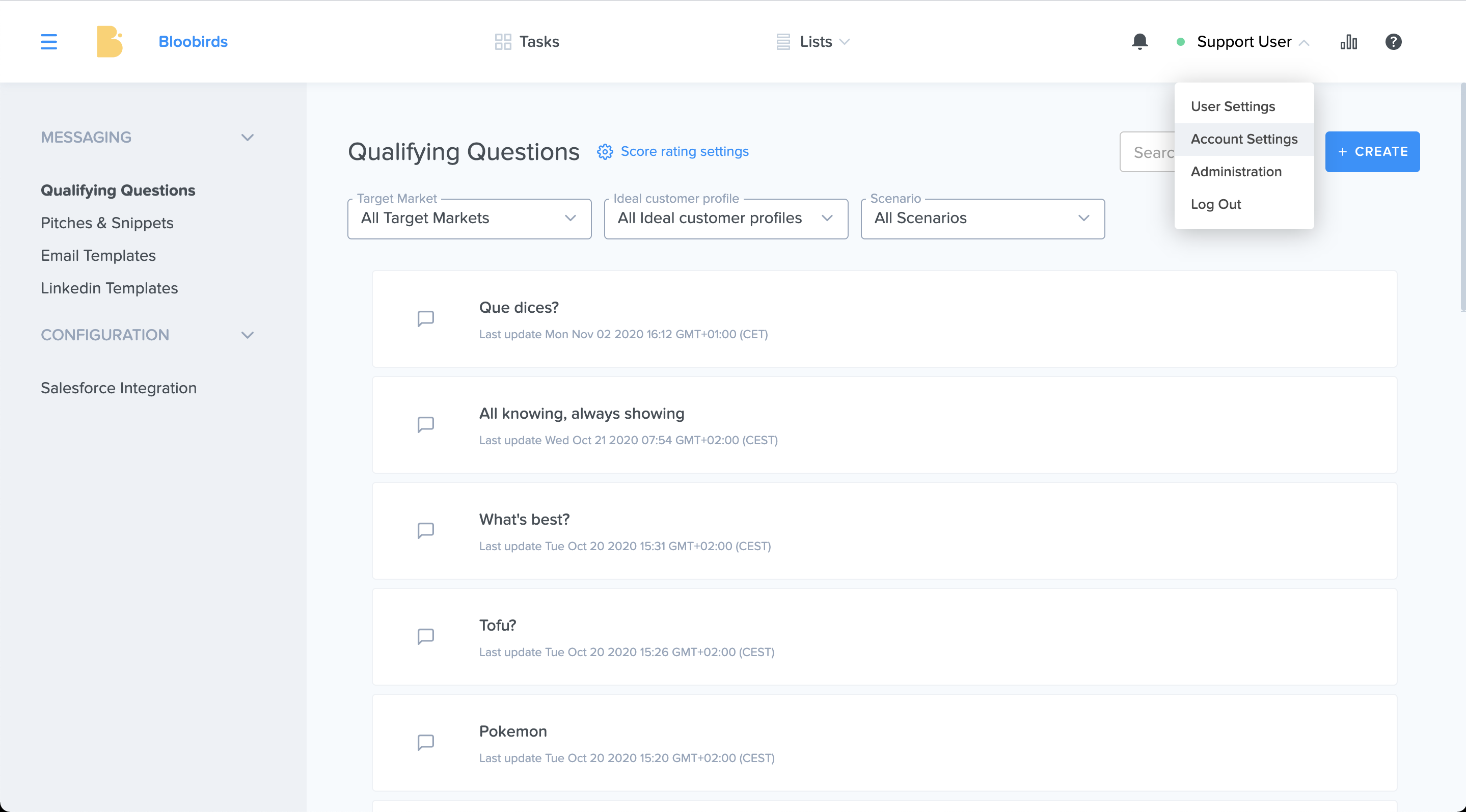
Task: Click the chat icon for What's best?
Action: (x=426, y=530)
